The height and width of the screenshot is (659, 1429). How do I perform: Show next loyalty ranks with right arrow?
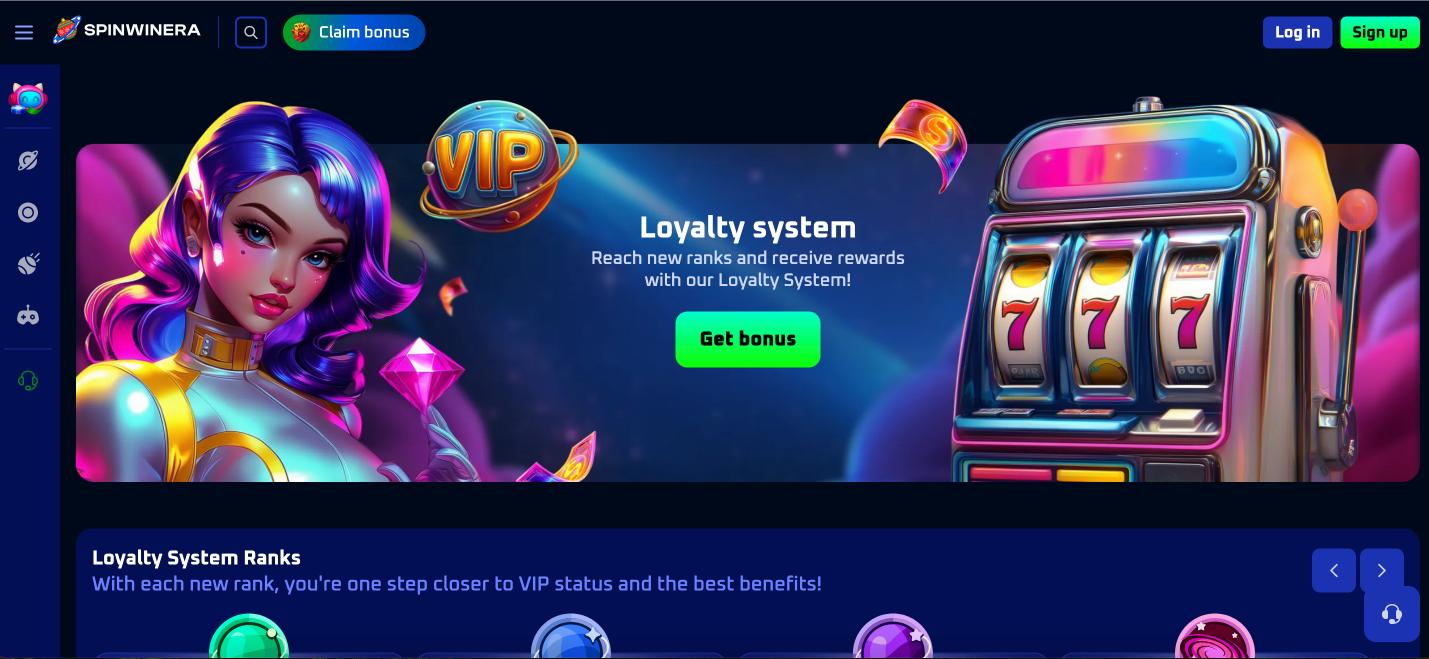click(1382, 570)
